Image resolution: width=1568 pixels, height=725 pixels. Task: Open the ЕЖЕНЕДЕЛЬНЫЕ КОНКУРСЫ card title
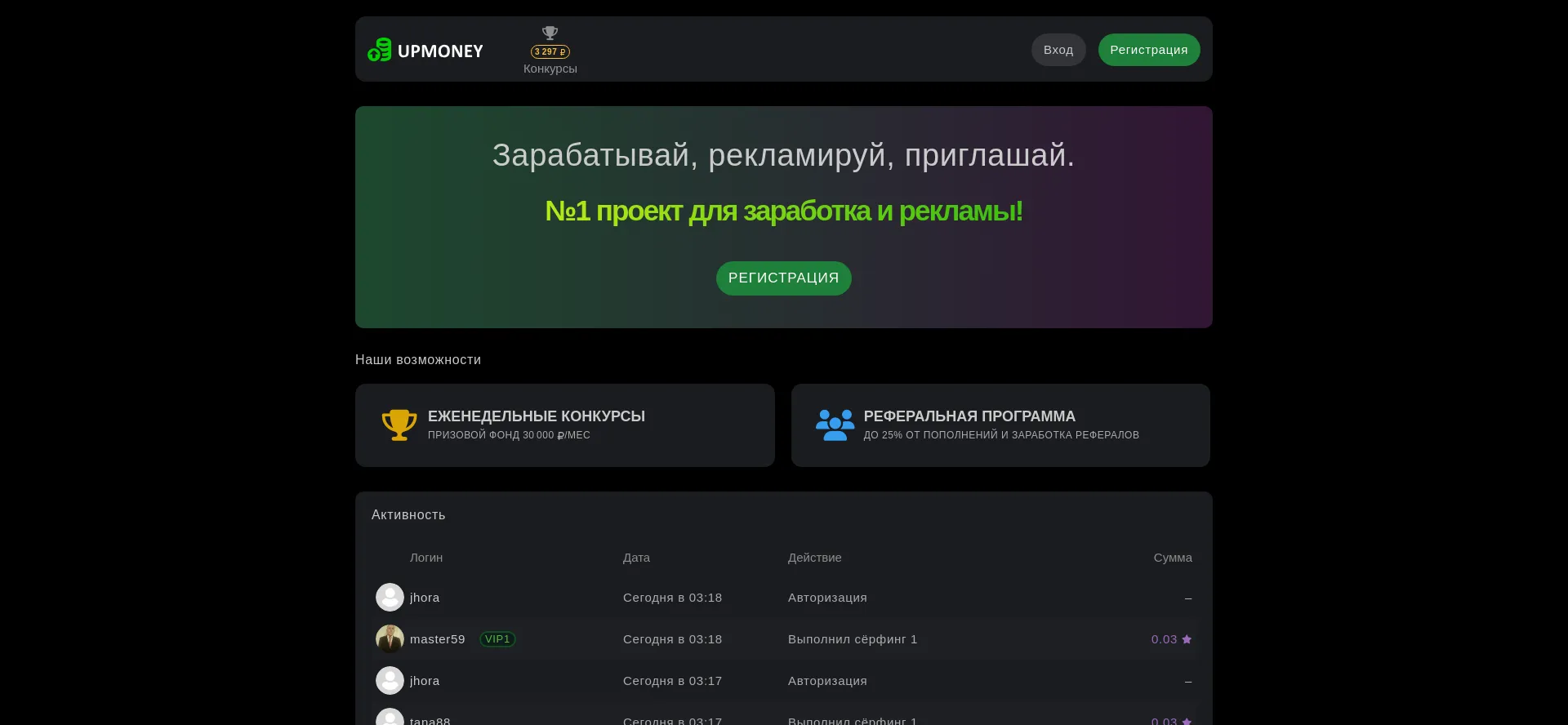pyautogui.click(x=537, y=416)
